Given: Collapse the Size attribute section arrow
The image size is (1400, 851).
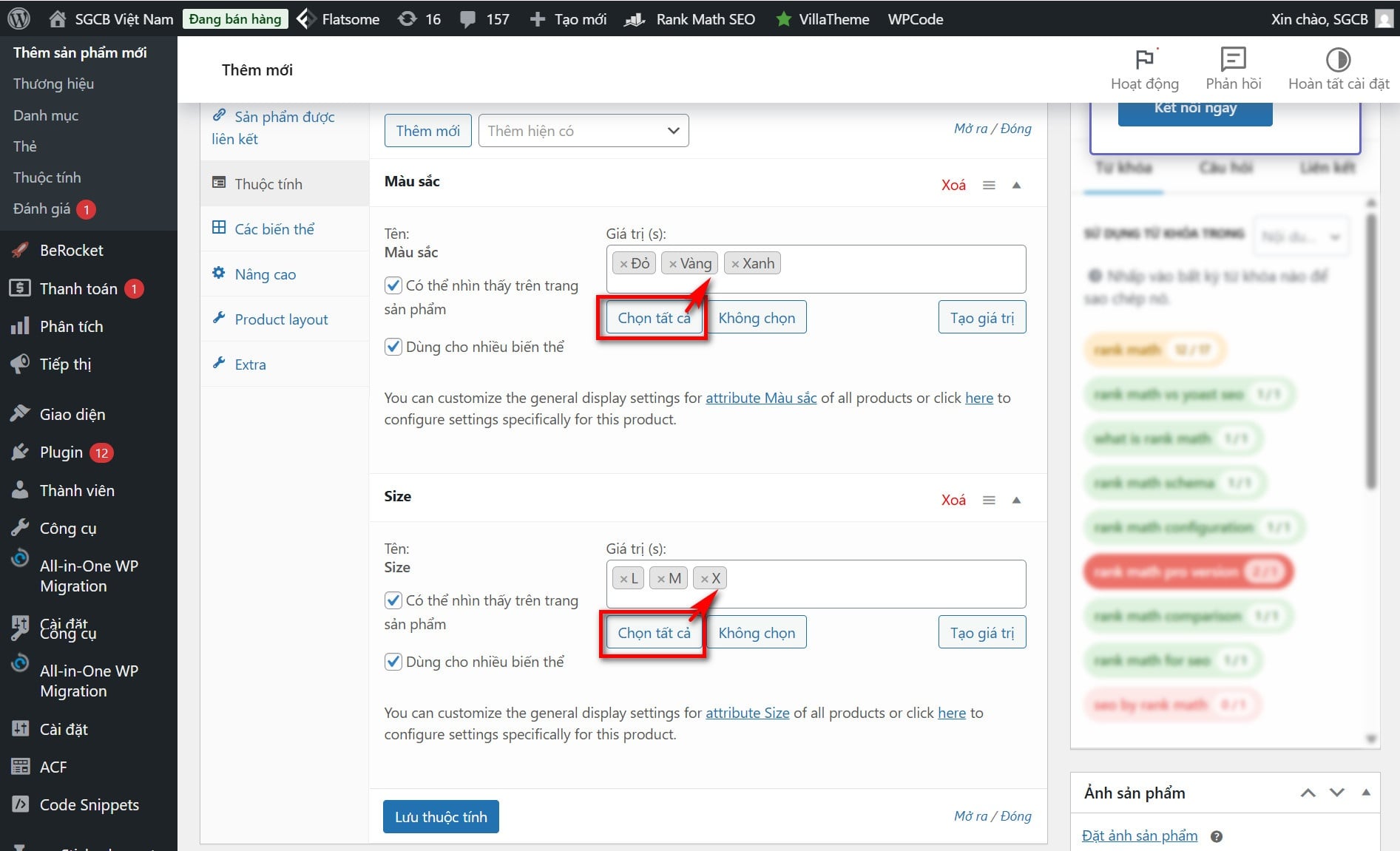Looking at the screenshot, I should [x=1016, y=501].
